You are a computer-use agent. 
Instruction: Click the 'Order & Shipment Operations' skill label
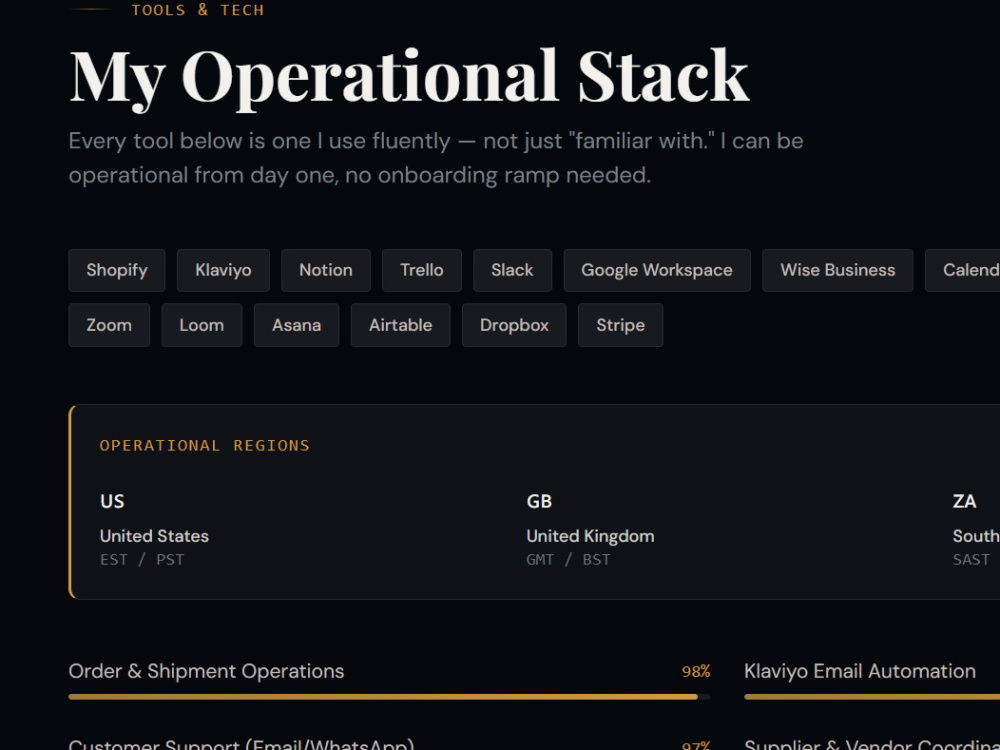point(206,671)
